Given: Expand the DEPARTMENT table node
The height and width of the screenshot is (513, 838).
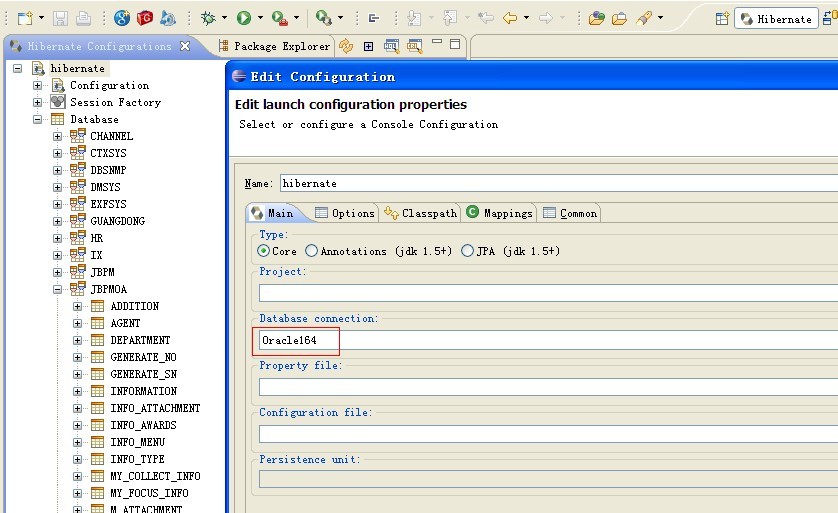Looking at the screenshot, I should [x=77, y=340].
